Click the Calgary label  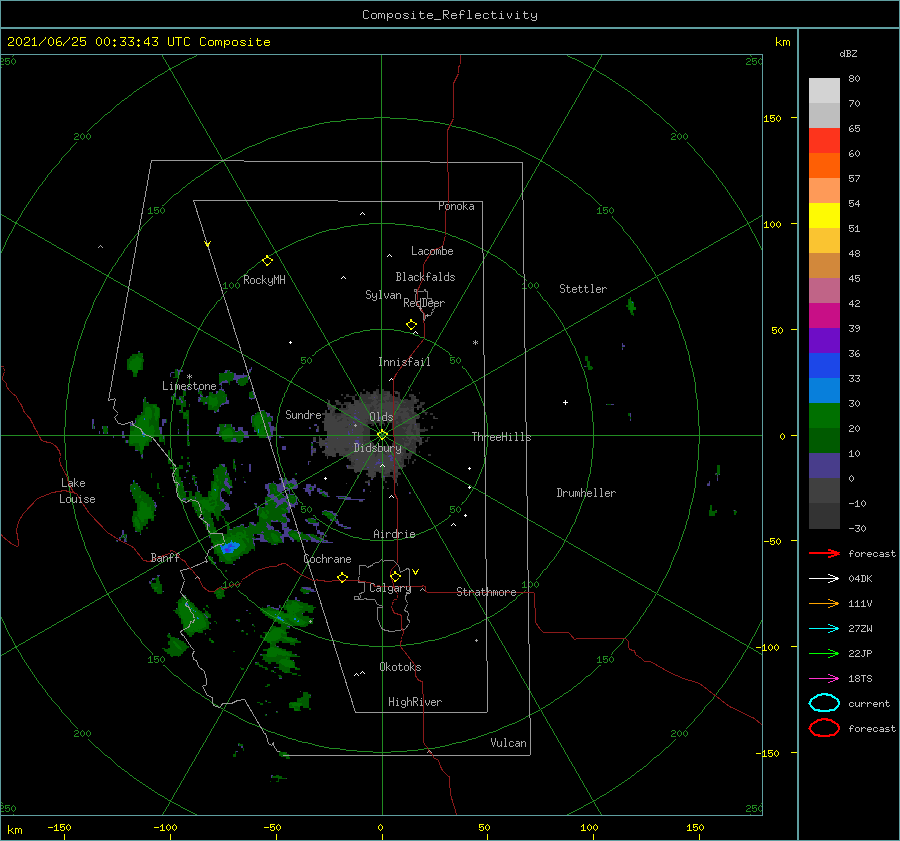[390, 588]
